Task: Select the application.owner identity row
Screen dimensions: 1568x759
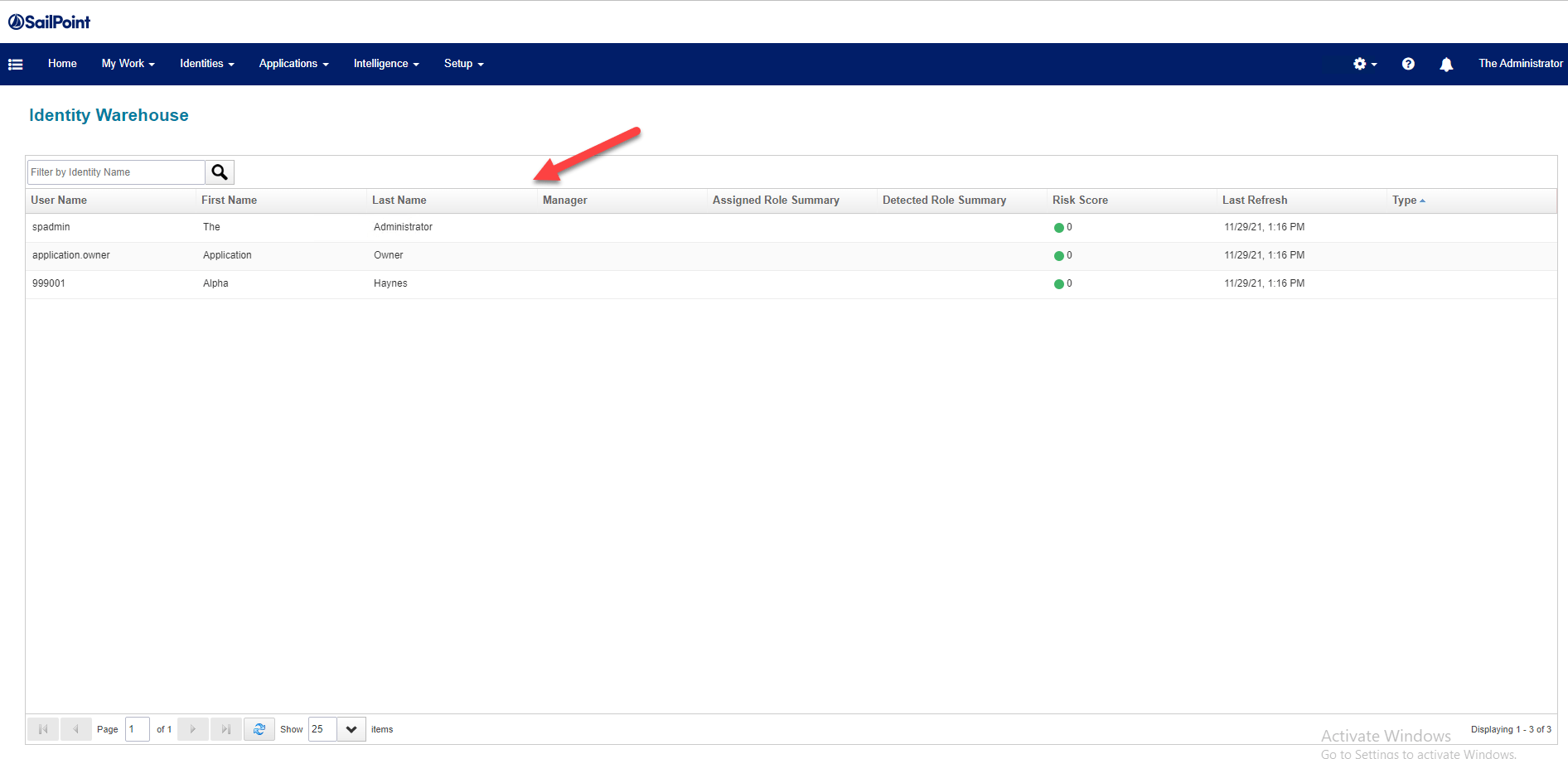Action: click(791, 256)
